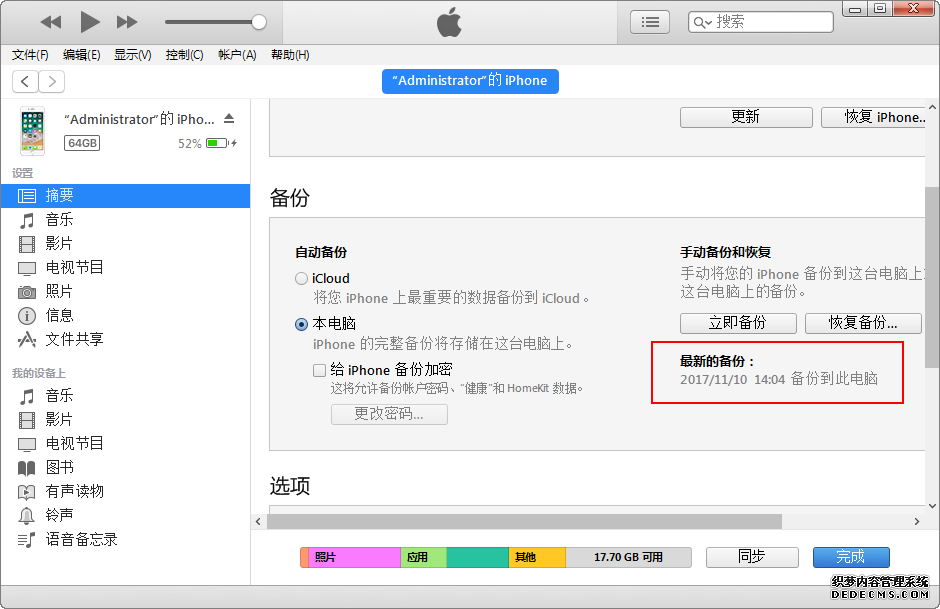Click the yellow 其他 storage segment
The height and width of the screenshot is (609, 940).
pos(537,557)
